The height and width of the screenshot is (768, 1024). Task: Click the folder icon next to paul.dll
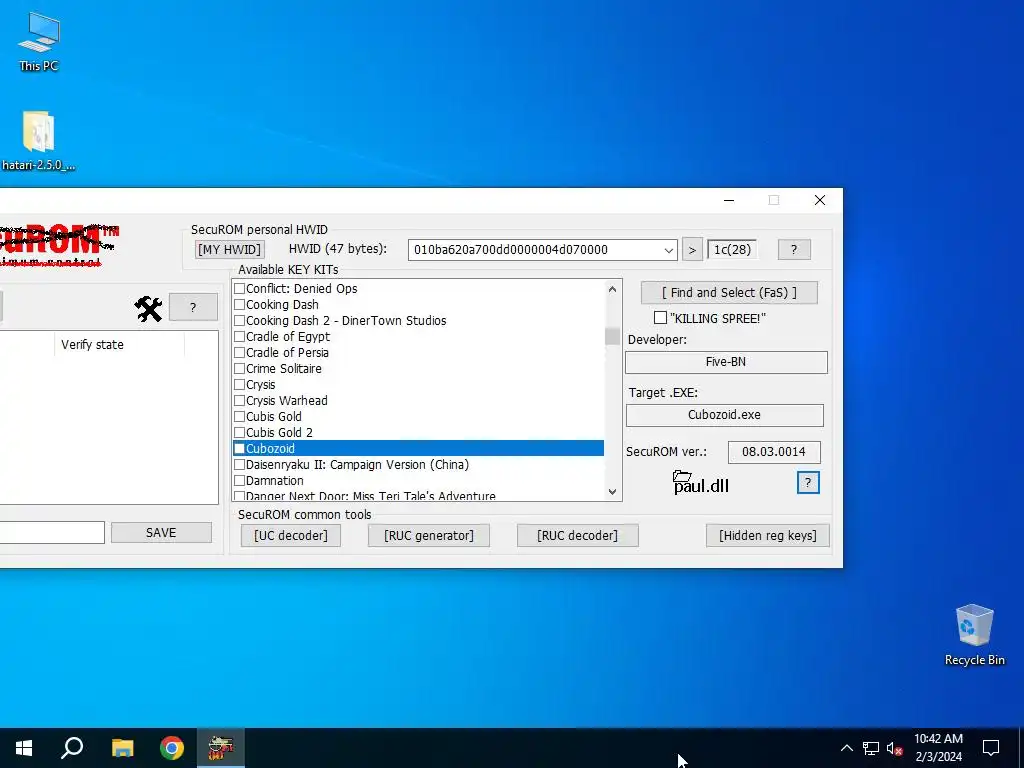tap(682, 476)
